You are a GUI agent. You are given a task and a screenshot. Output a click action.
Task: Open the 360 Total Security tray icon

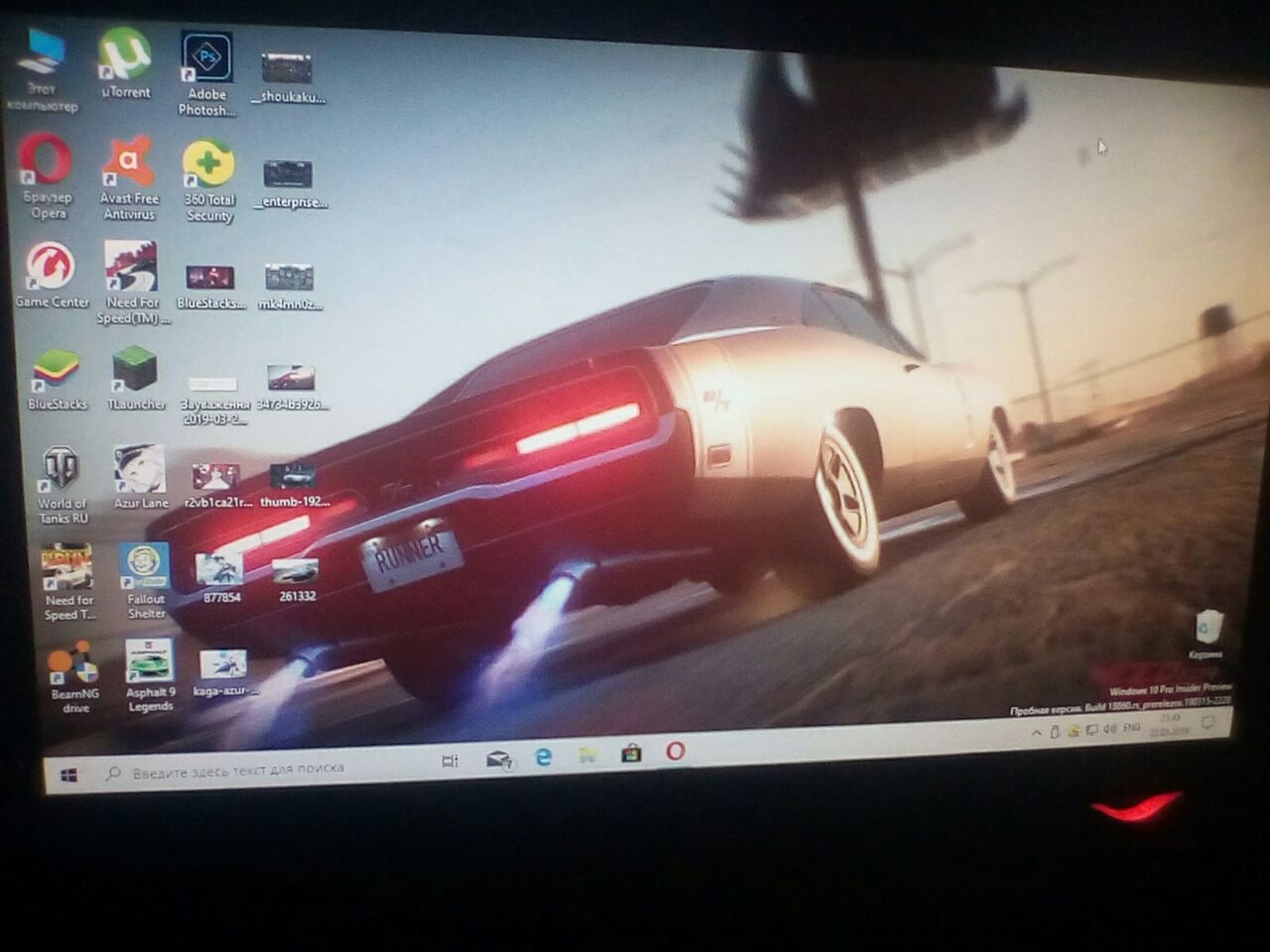1073,732
